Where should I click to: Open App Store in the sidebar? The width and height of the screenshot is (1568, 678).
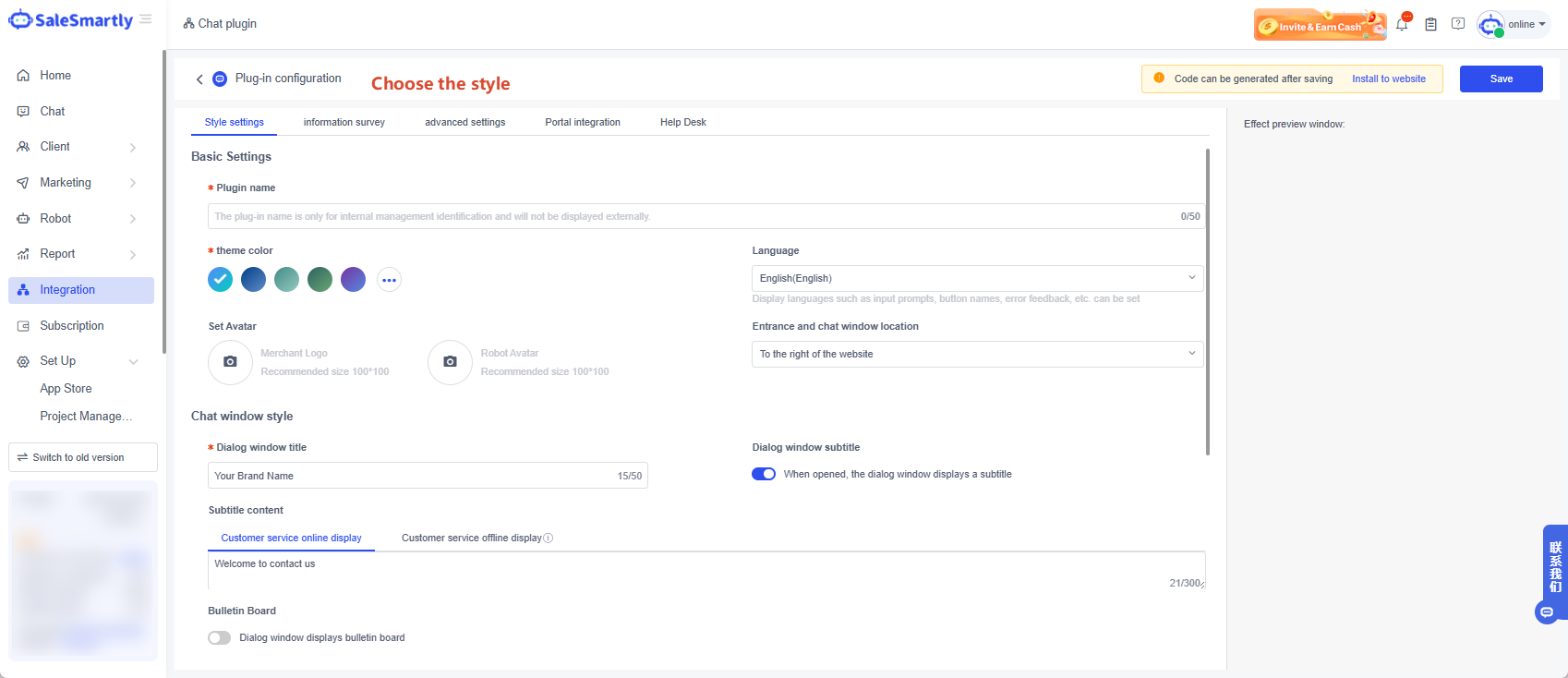tap(66, 389)
